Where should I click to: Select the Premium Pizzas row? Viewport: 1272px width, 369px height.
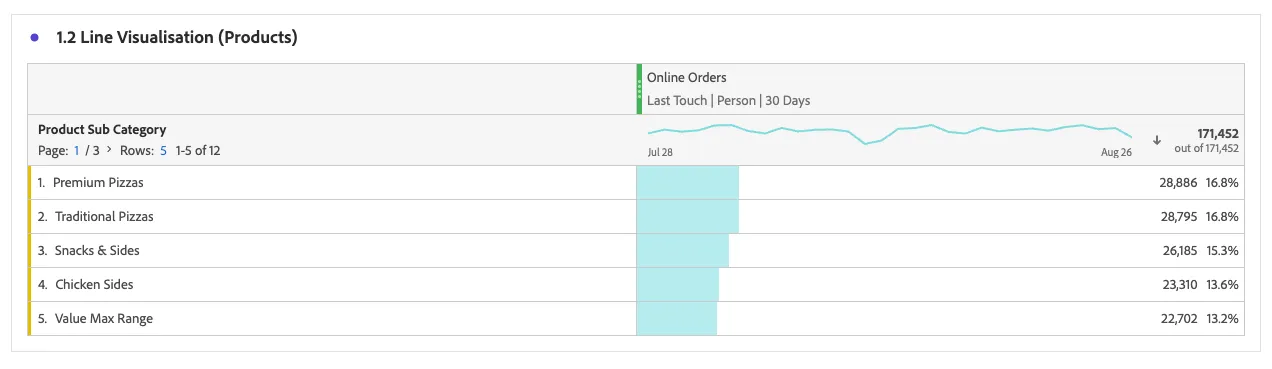(636, 183)
